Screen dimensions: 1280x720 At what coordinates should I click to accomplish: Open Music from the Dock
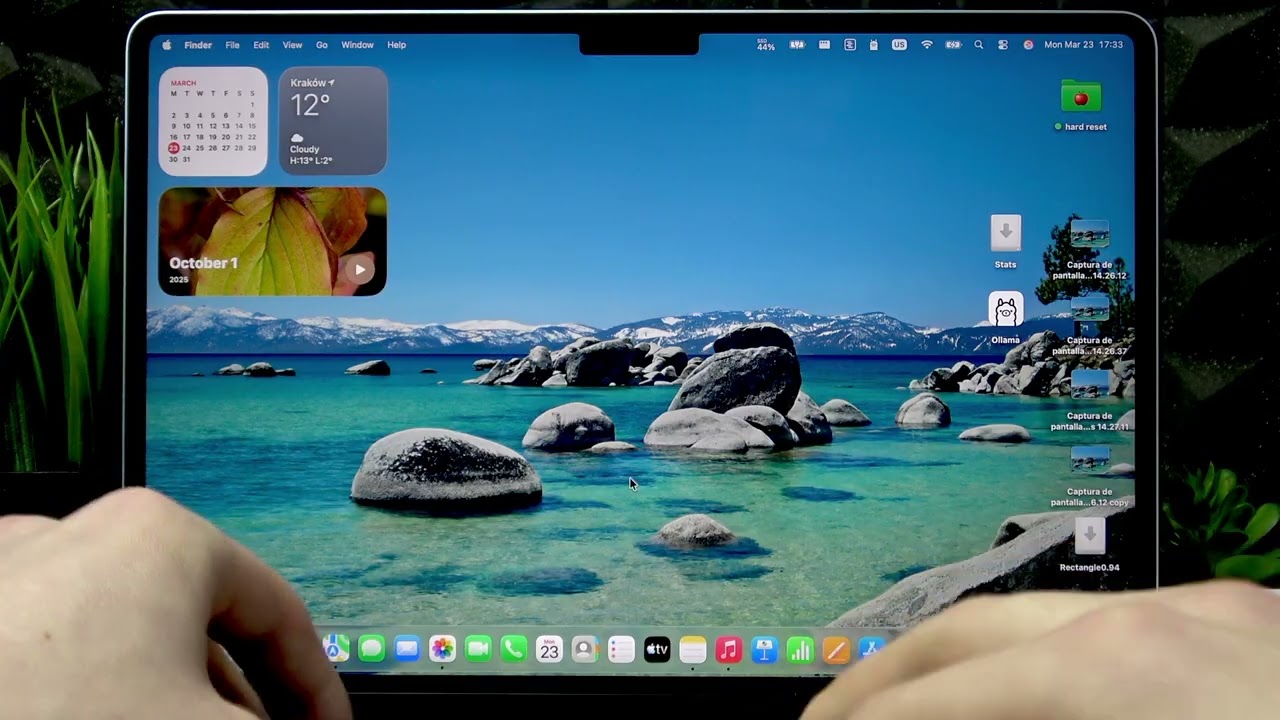tap(728, 650)
